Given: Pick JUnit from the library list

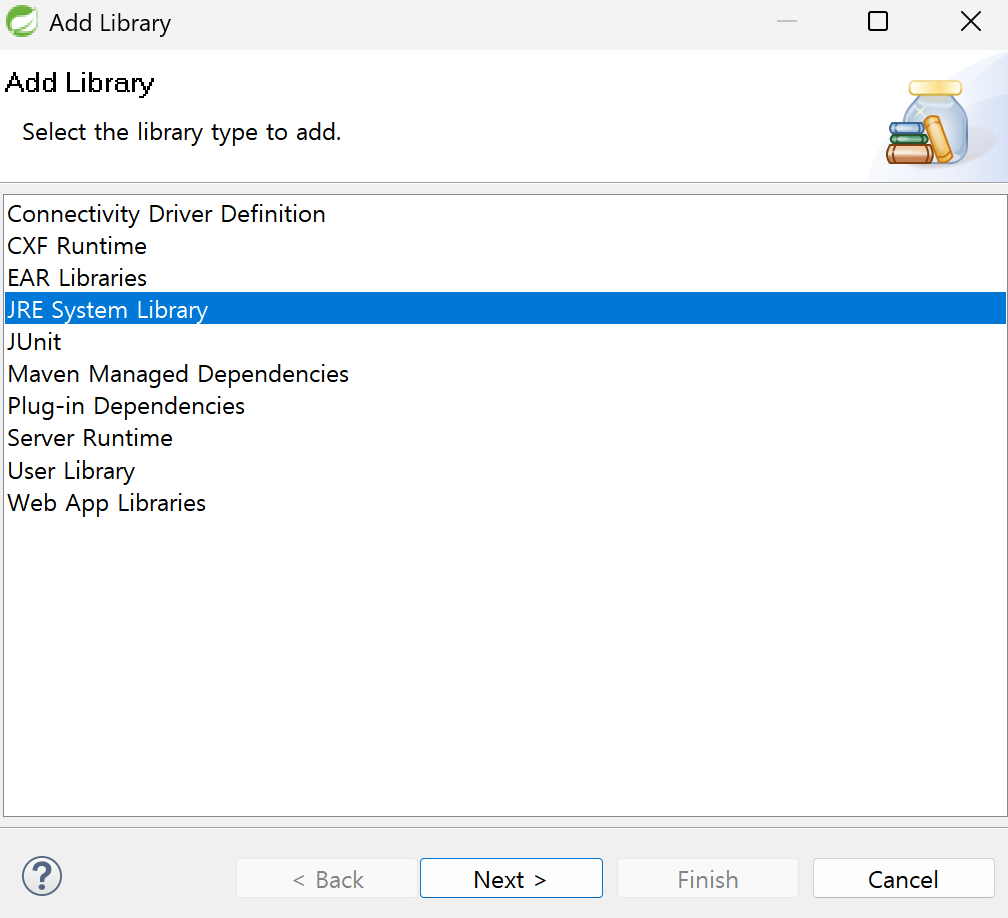Looking at the screenshot, I should tap(505, 341).
